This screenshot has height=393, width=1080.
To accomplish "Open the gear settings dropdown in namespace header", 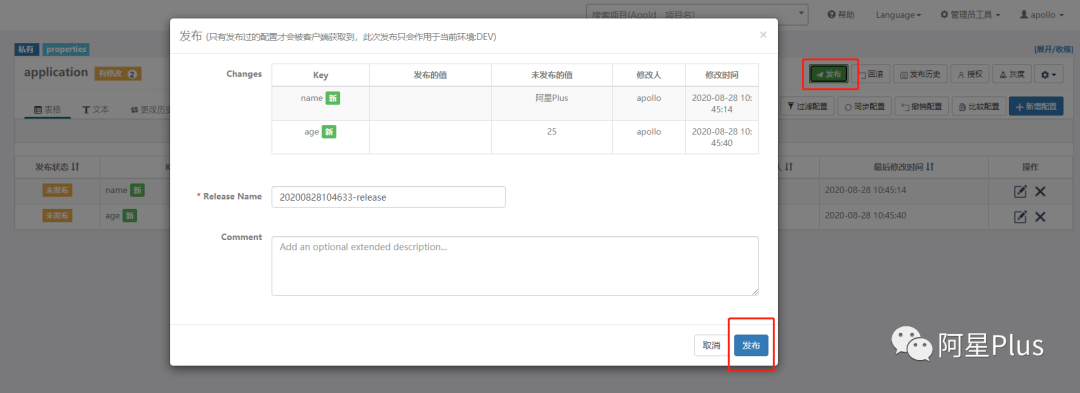I will coord(1049,74).
